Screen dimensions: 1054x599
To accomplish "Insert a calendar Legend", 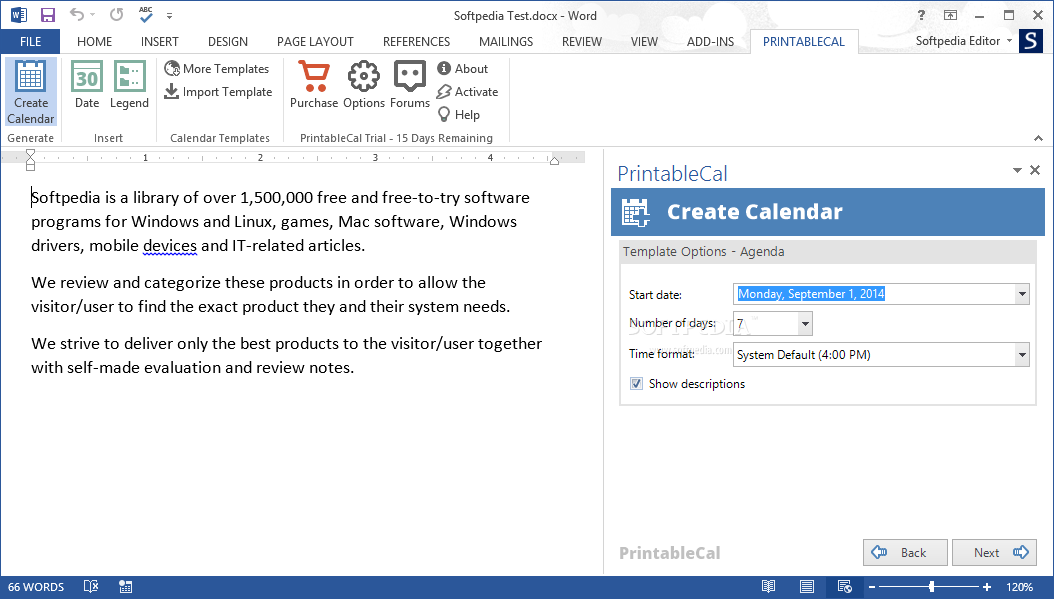I will (129, 85).
